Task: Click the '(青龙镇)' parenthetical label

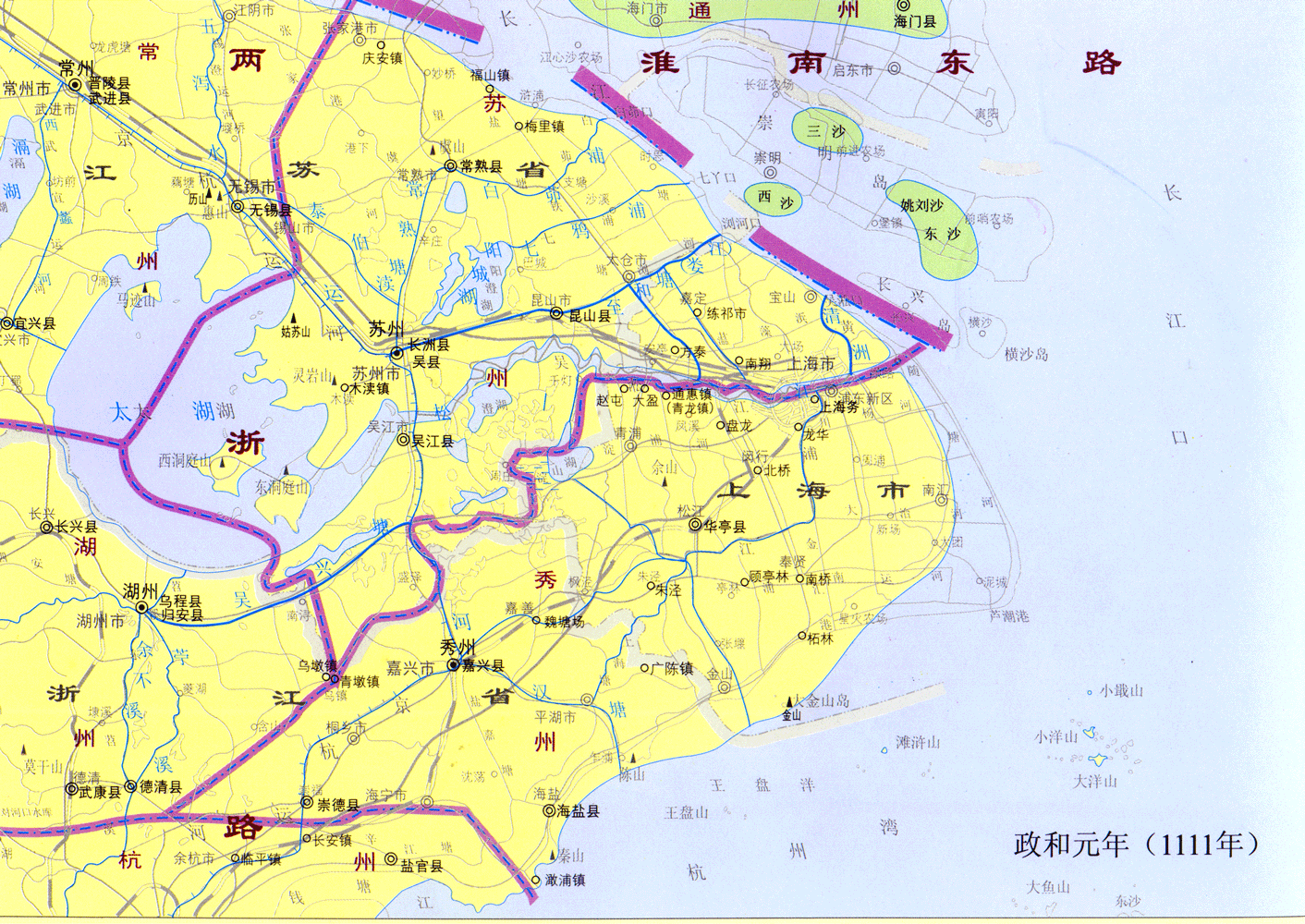Action: click(690, 407)
